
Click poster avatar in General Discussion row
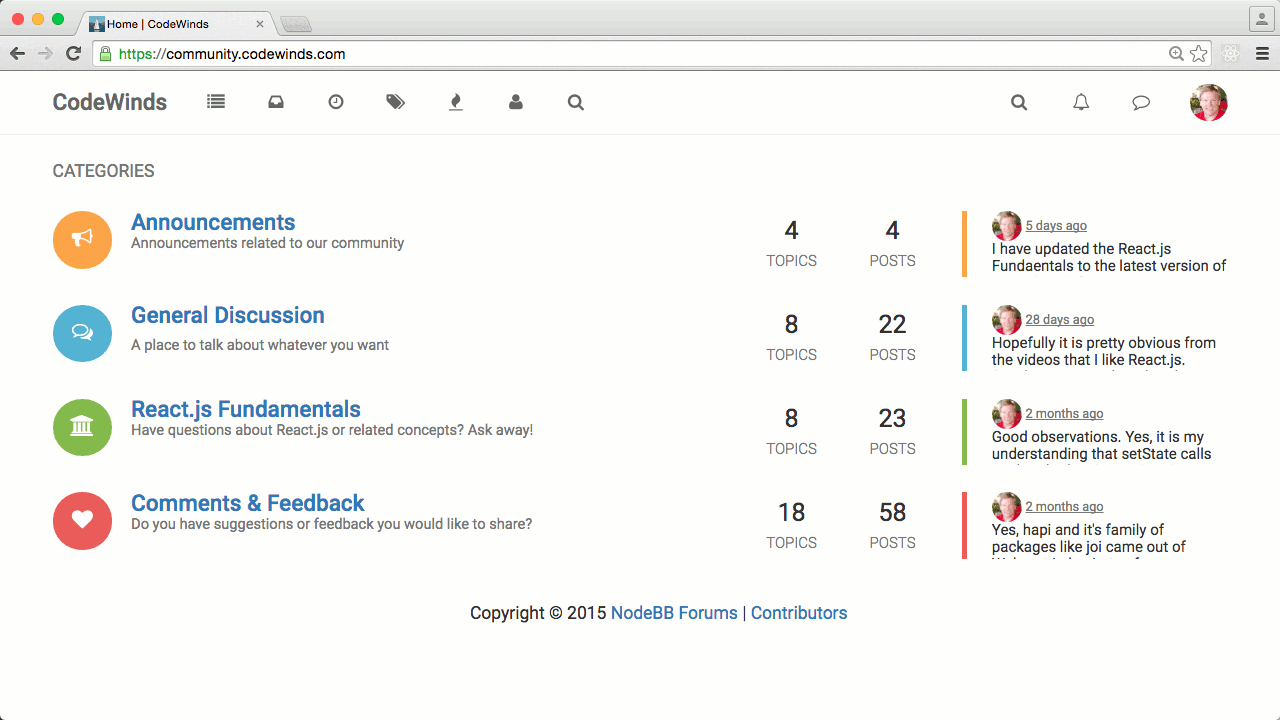(x=1006, y=320)
